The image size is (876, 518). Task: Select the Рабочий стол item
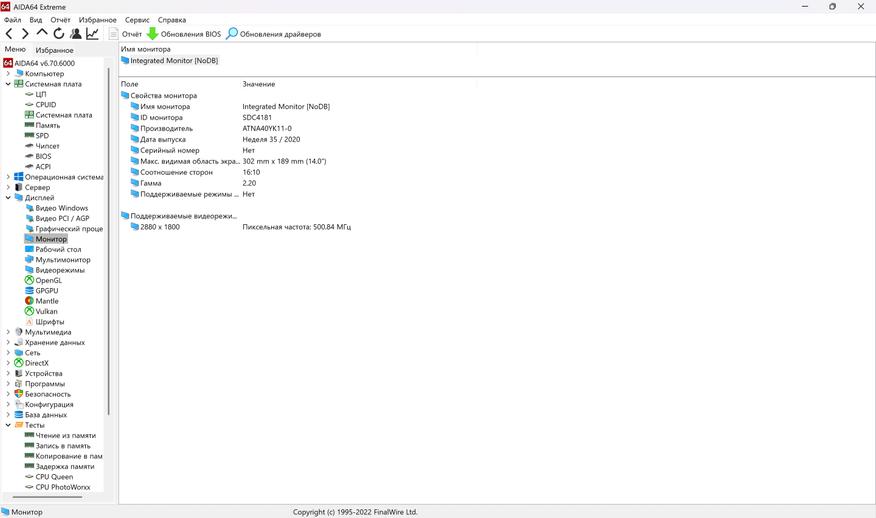[53, 249]
